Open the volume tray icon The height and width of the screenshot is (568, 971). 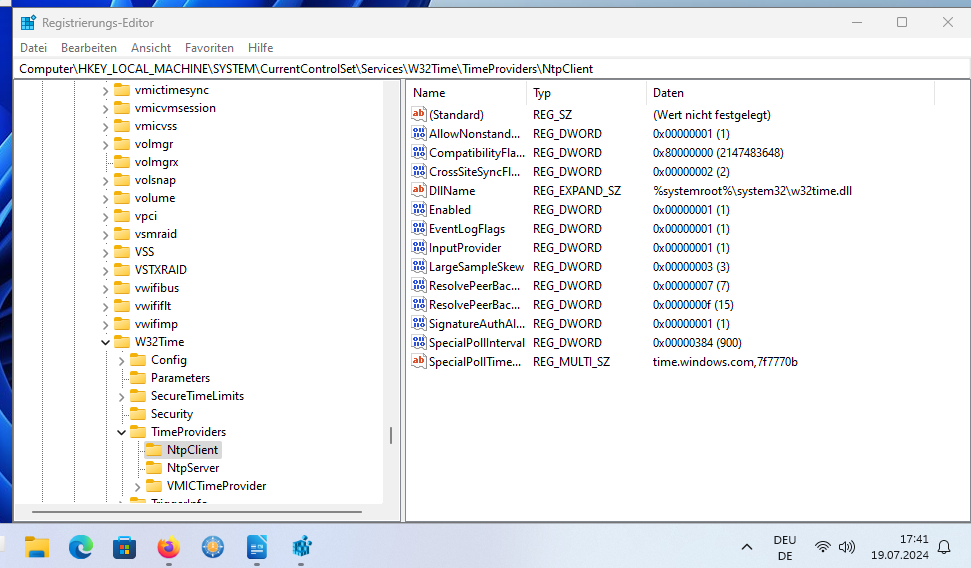coord(847,547)
